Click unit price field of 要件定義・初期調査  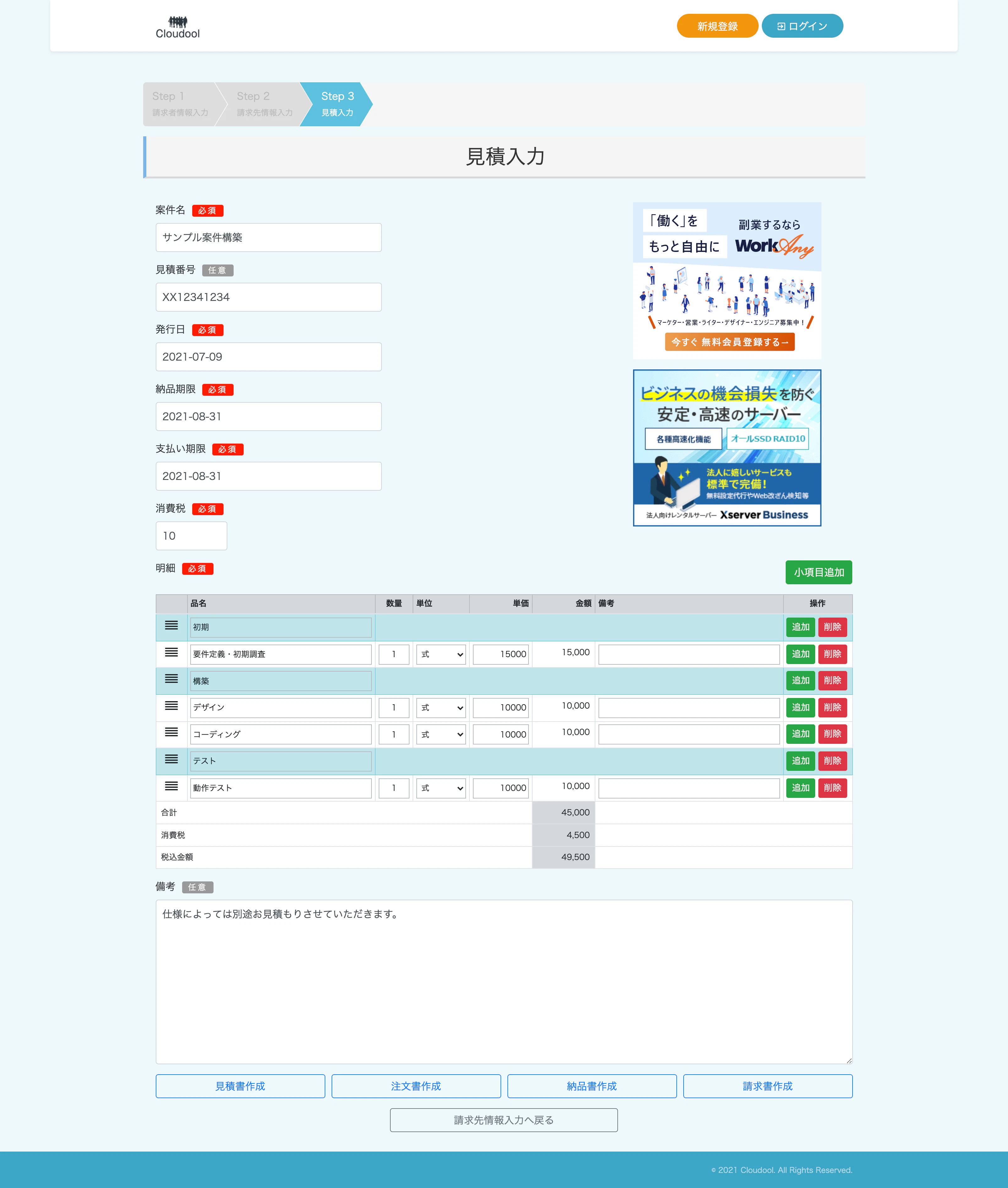click(x=501, y=654)
